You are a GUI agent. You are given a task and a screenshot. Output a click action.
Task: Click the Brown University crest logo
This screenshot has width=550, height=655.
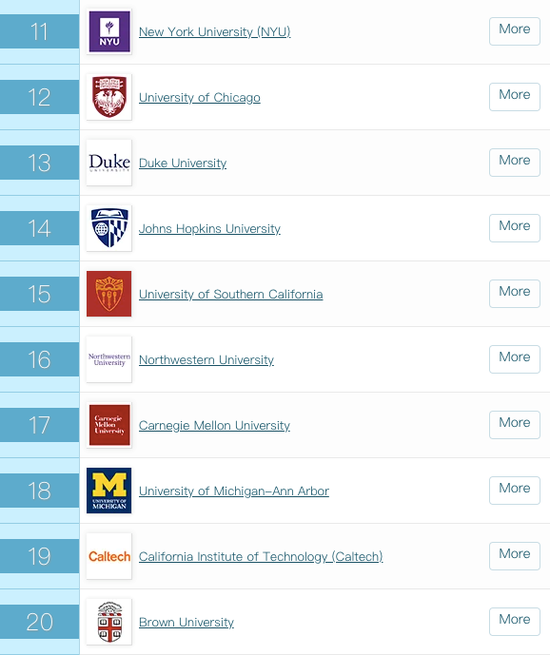(109, 622)
